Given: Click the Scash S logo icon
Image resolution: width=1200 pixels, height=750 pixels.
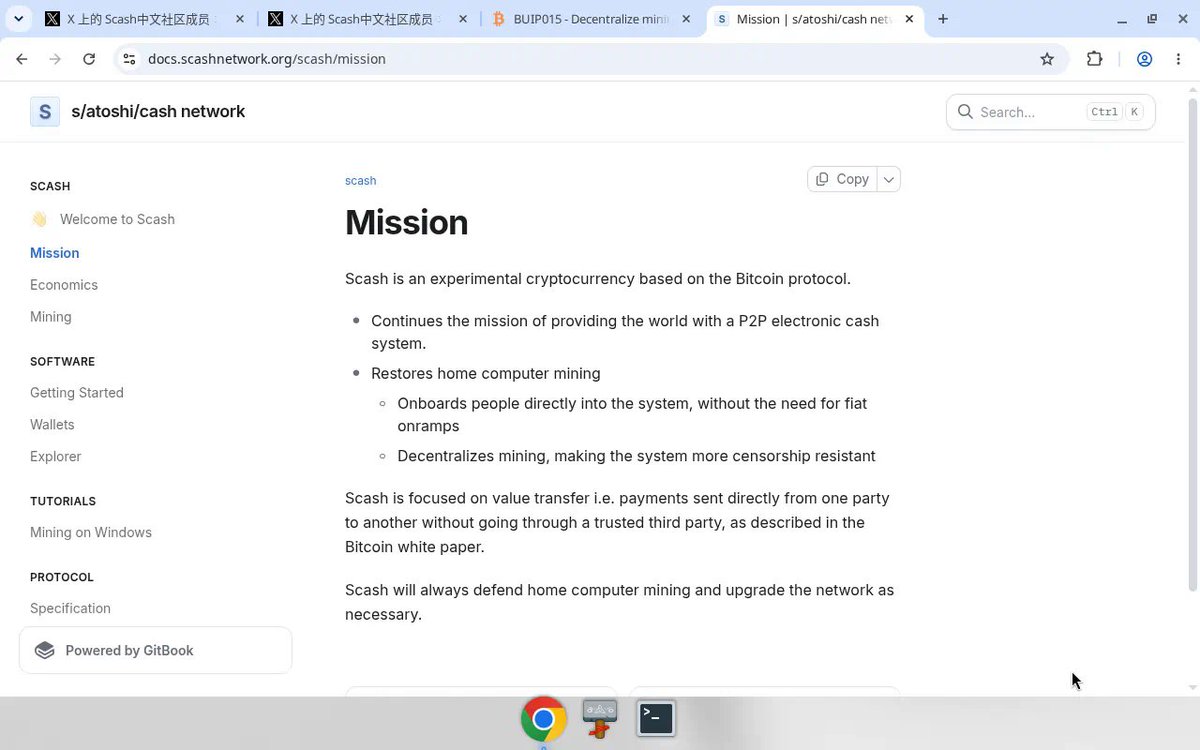Looking at the screenshot, I should (x=45, y=112).
